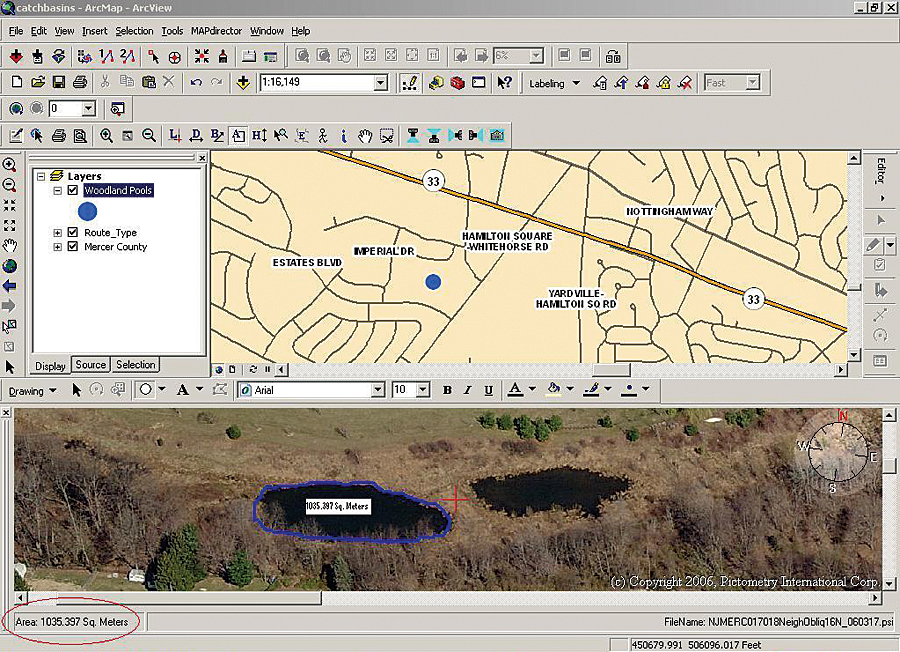Click the Cut scissors icon
This screenshot has width=900, height=652.
coord(104,82)
